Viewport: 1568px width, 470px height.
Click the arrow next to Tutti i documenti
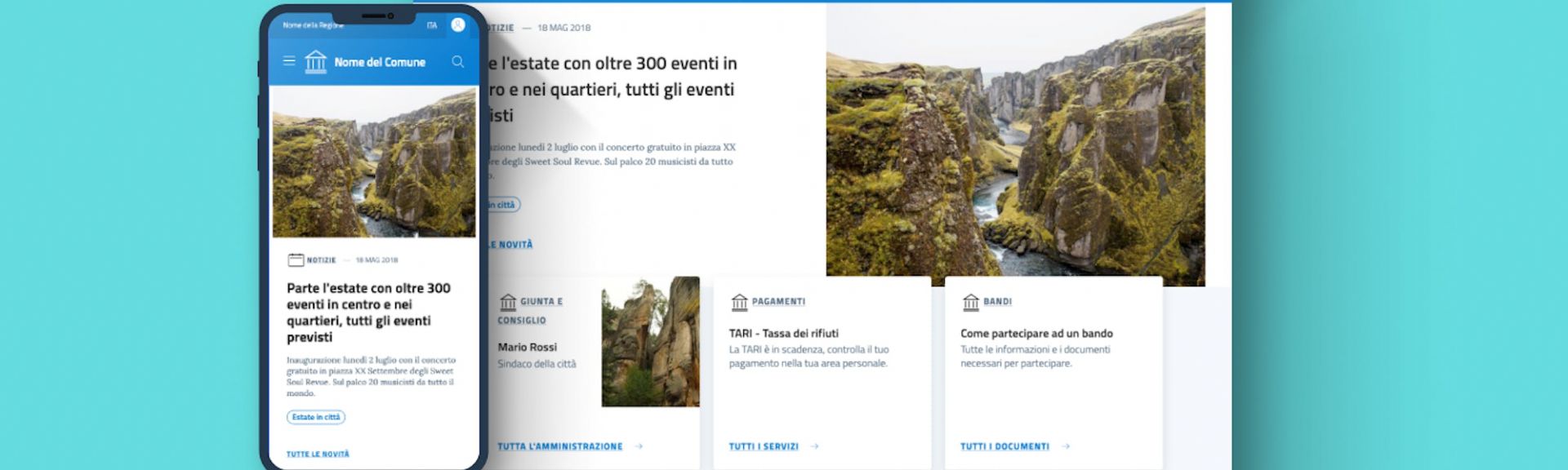pos(1066,446)
